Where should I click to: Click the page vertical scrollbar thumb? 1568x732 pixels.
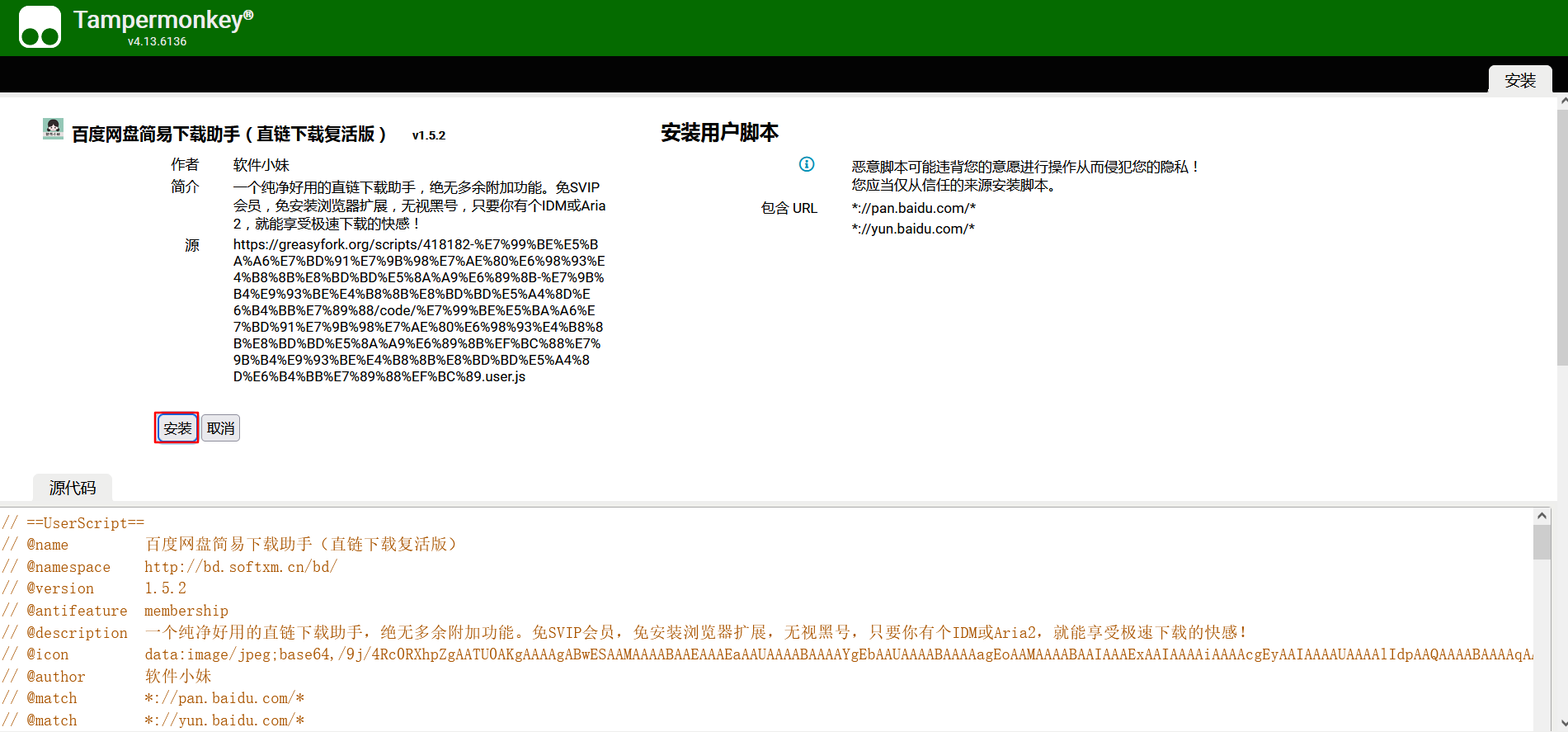pyautogui.click(x=1562, y=237)
